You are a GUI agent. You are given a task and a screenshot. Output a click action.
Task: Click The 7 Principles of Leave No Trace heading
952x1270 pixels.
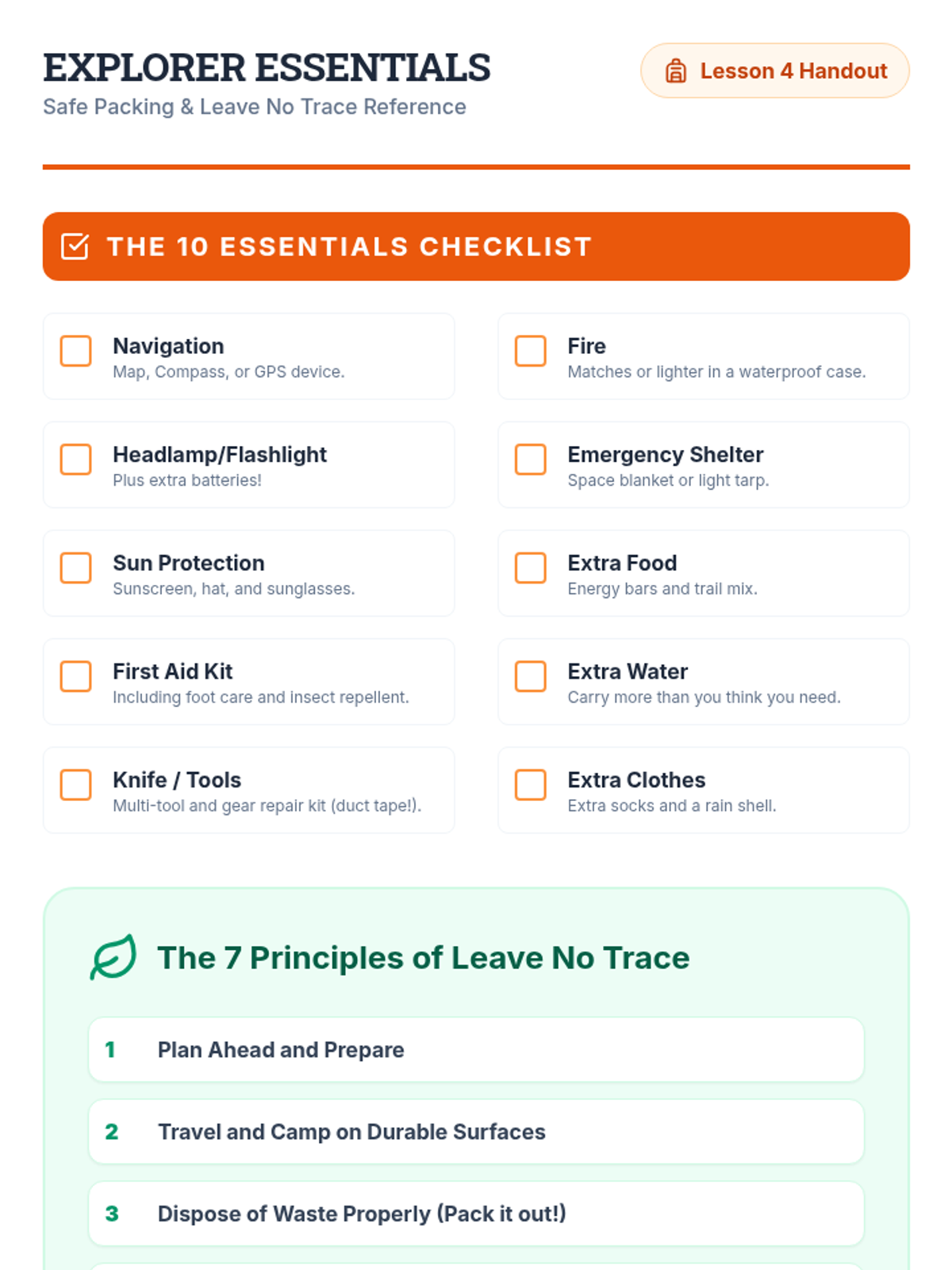[x=423, y=958]
